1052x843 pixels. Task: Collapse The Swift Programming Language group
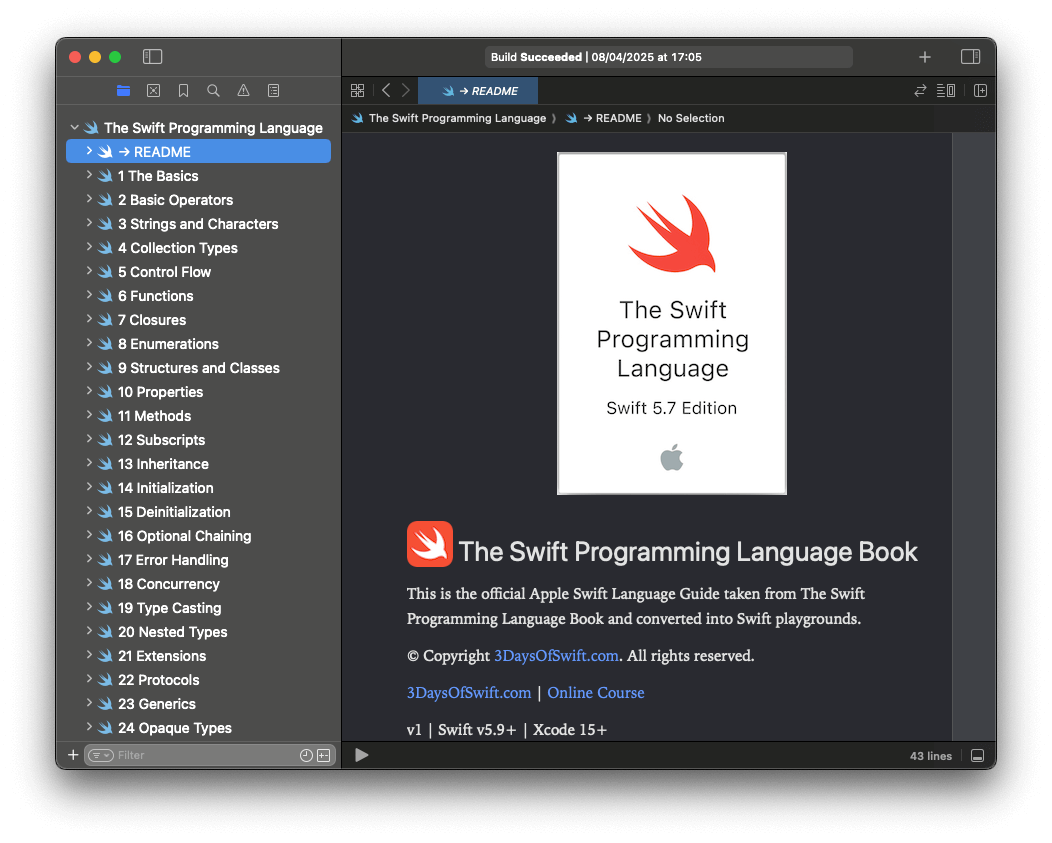point(75,127)
